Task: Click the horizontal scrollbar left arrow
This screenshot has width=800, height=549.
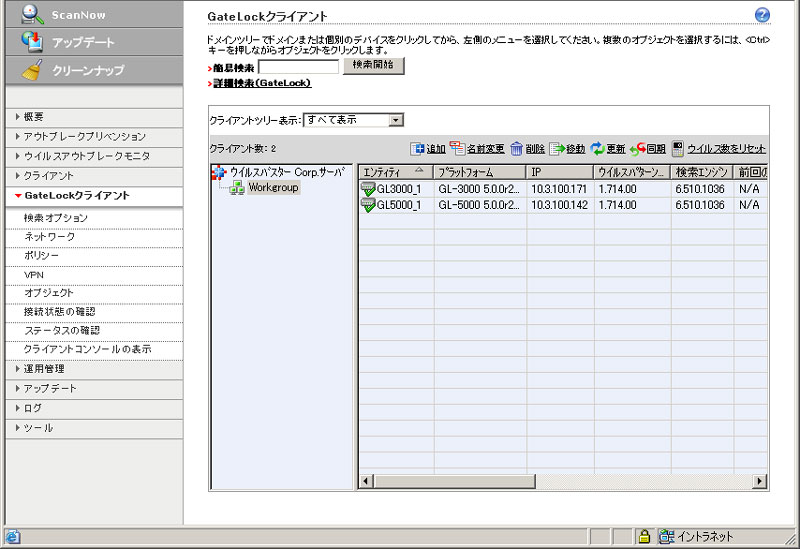Action: pyautogui.click(x=366, y=481)
